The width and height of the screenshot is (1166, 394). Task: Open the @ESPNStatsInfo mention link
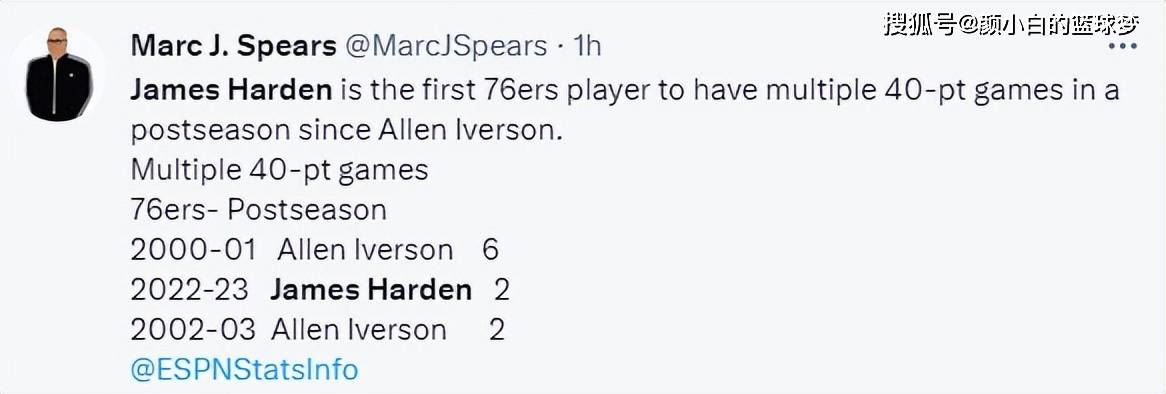pos(244,369)
